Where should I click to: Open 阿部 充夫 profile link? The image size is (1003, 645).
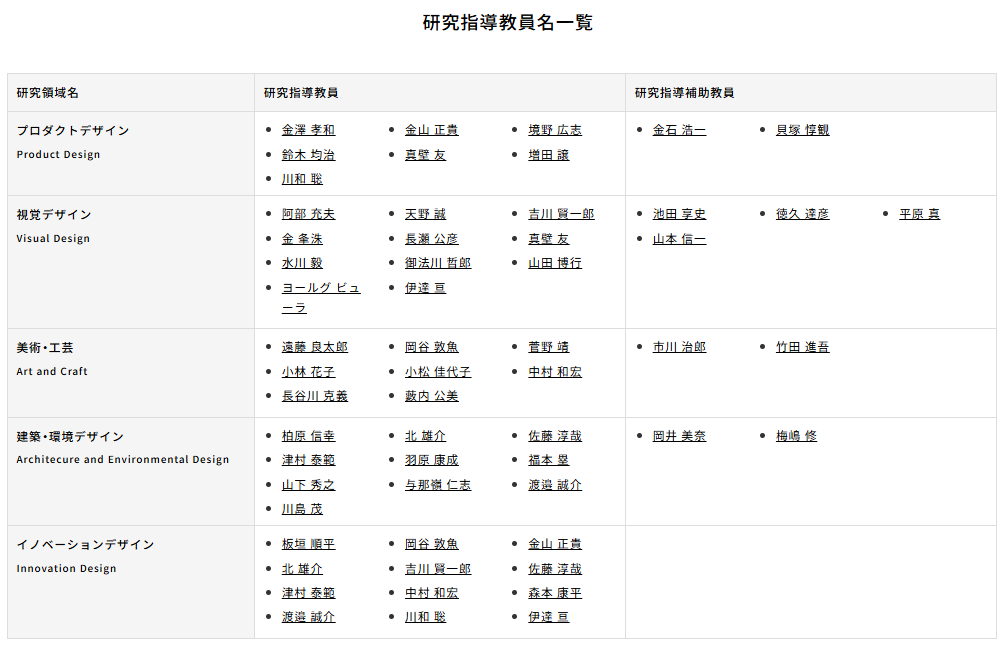(308, 214)
